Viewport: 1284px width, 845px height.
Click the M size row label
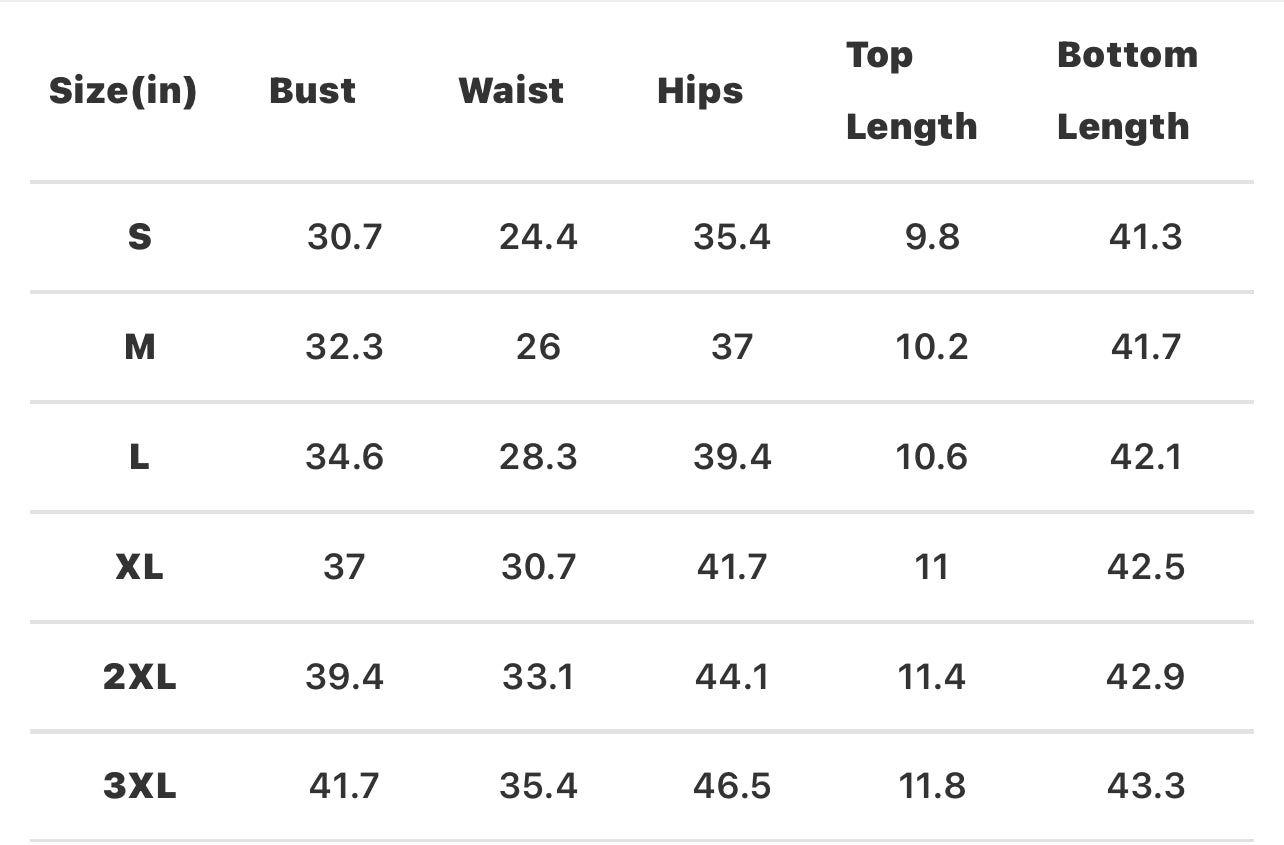(140, 347)
